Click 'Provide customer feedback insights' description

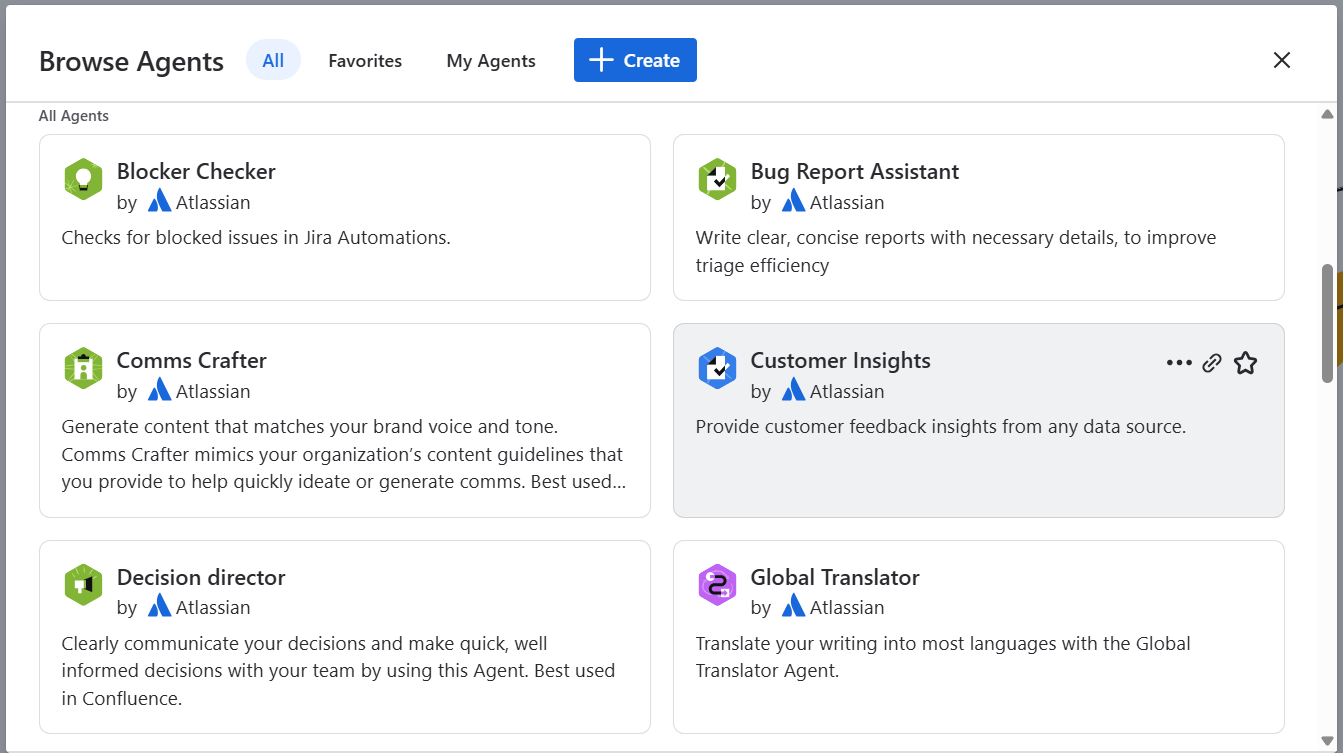coord(941,427)
